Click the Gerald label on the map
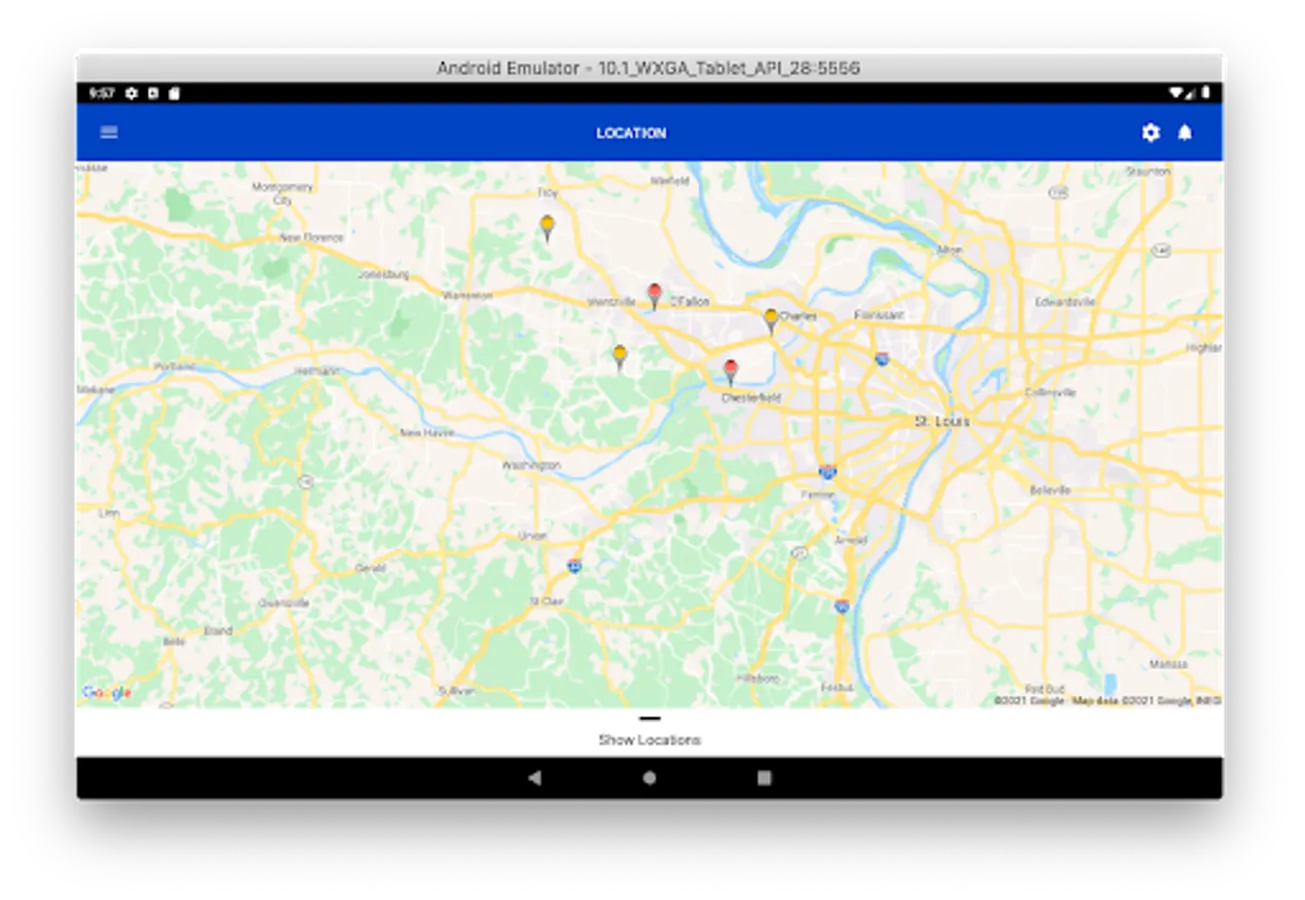The height and width of the screenshot is (900, 1305). [370, 568]
